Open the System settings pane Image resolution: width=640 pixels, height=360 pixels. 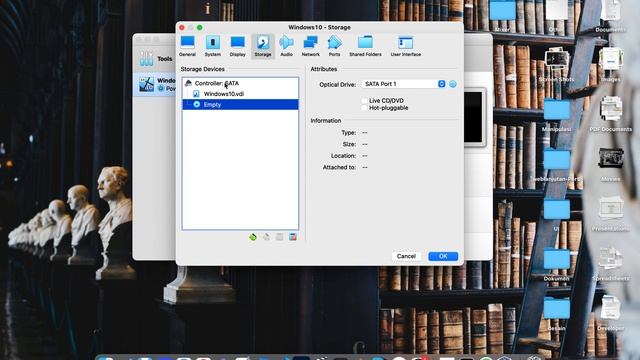point(213,46)
